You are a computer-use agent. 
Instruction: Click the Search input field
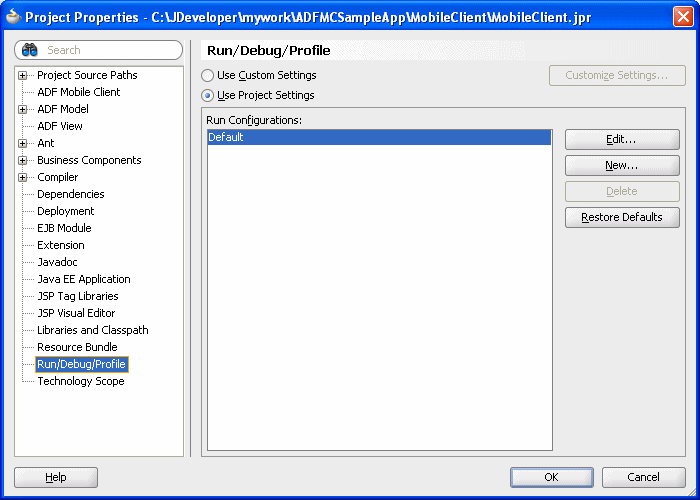[99, 50]
